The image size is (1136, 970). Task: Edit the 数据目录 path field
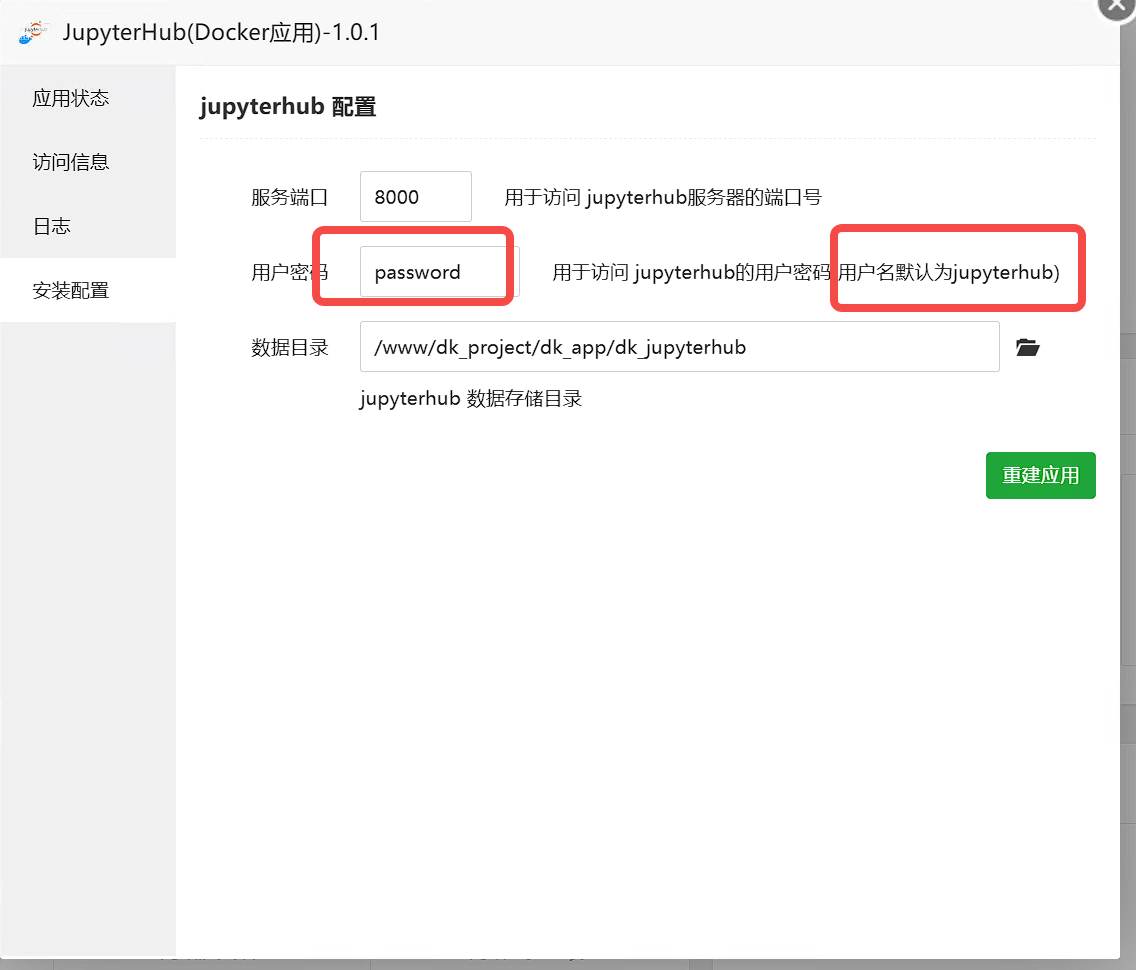click(680, 347)
